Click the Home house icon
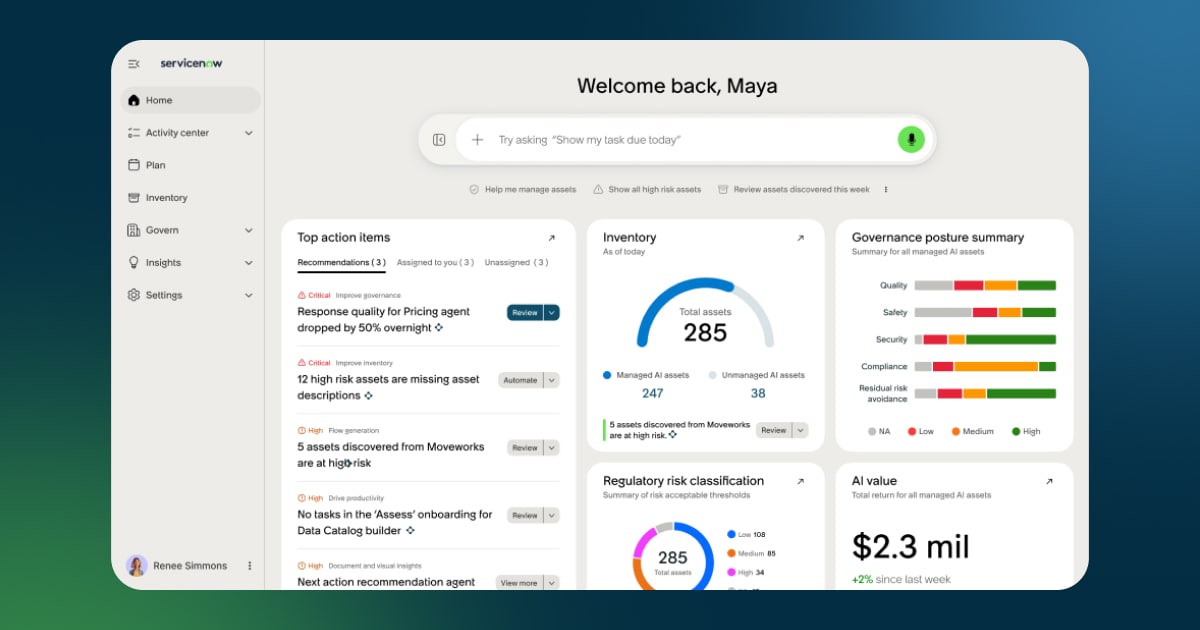1200x630 pixels. coord(134,100)
